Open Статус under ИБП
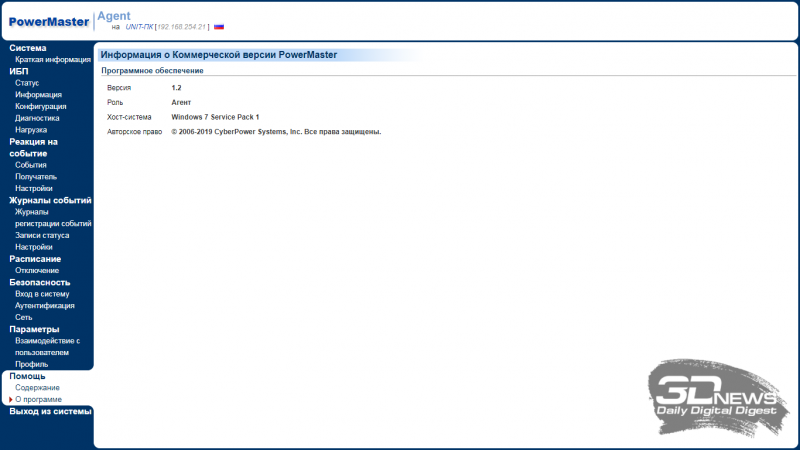Viewport: 800px width, 450px height. [27, 83]
